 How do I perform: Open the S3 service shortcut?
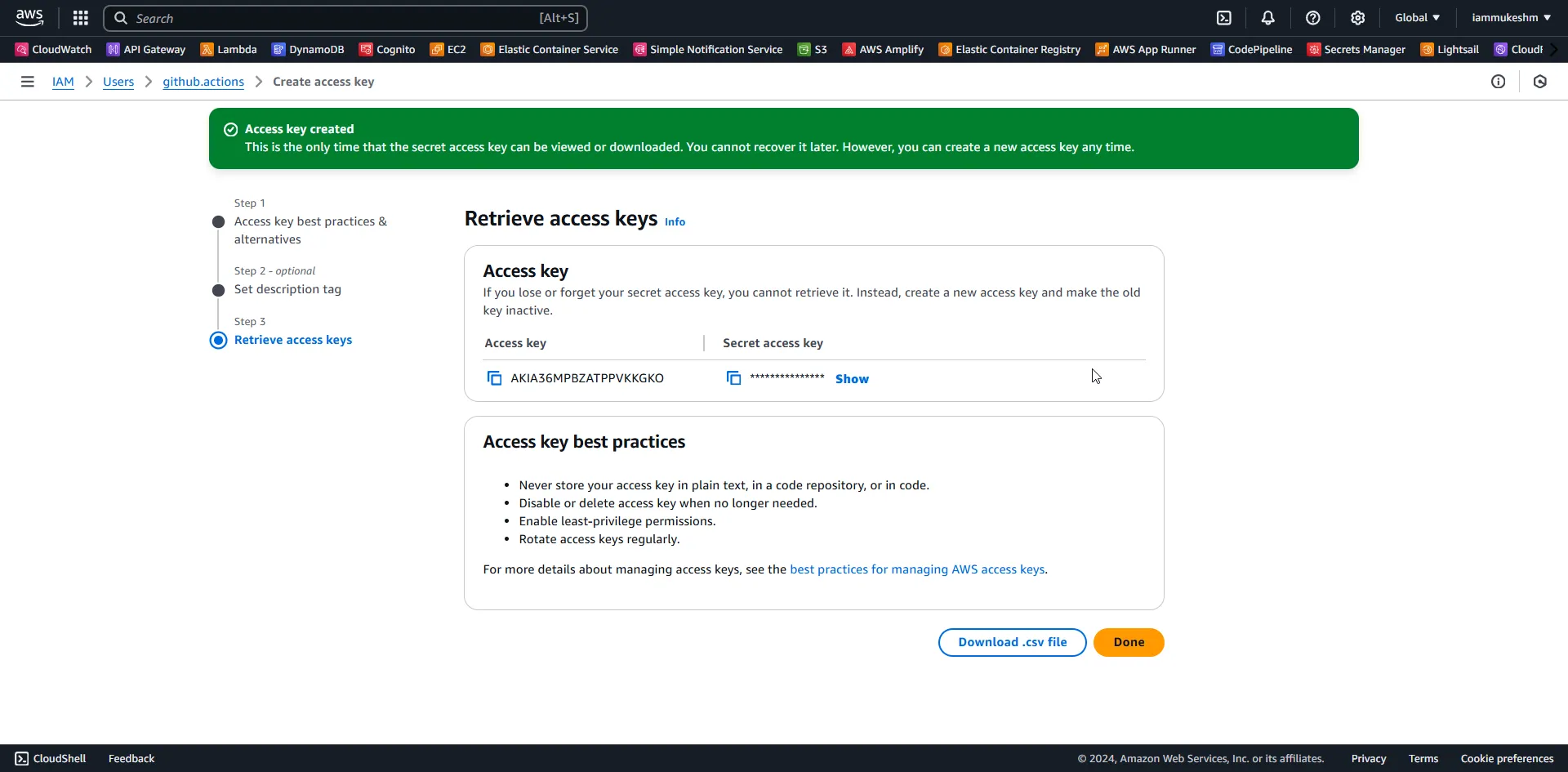pyautogui.click(x=812, y=49)
